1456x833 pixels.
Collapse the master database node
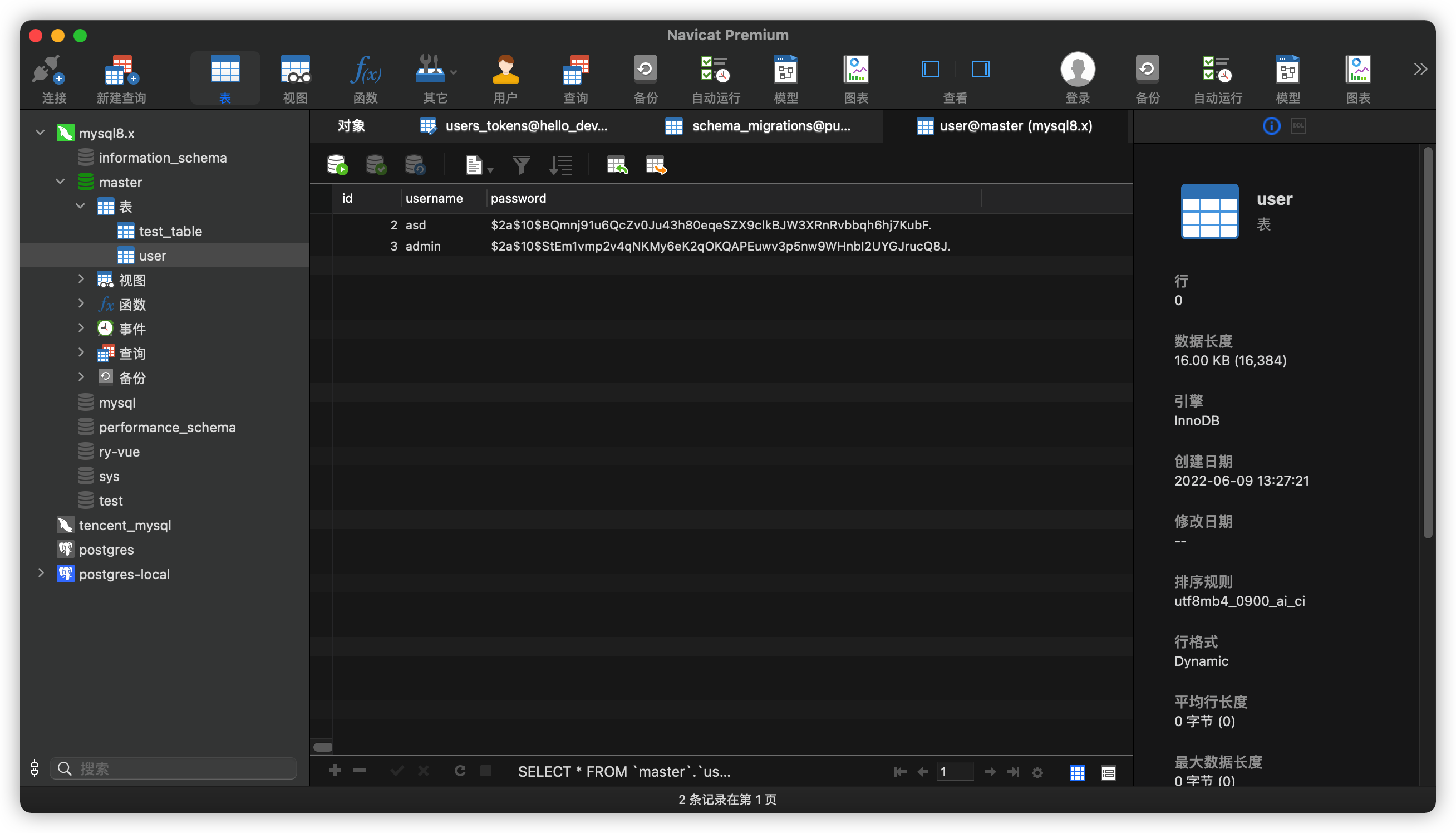(x=60, y=182)
